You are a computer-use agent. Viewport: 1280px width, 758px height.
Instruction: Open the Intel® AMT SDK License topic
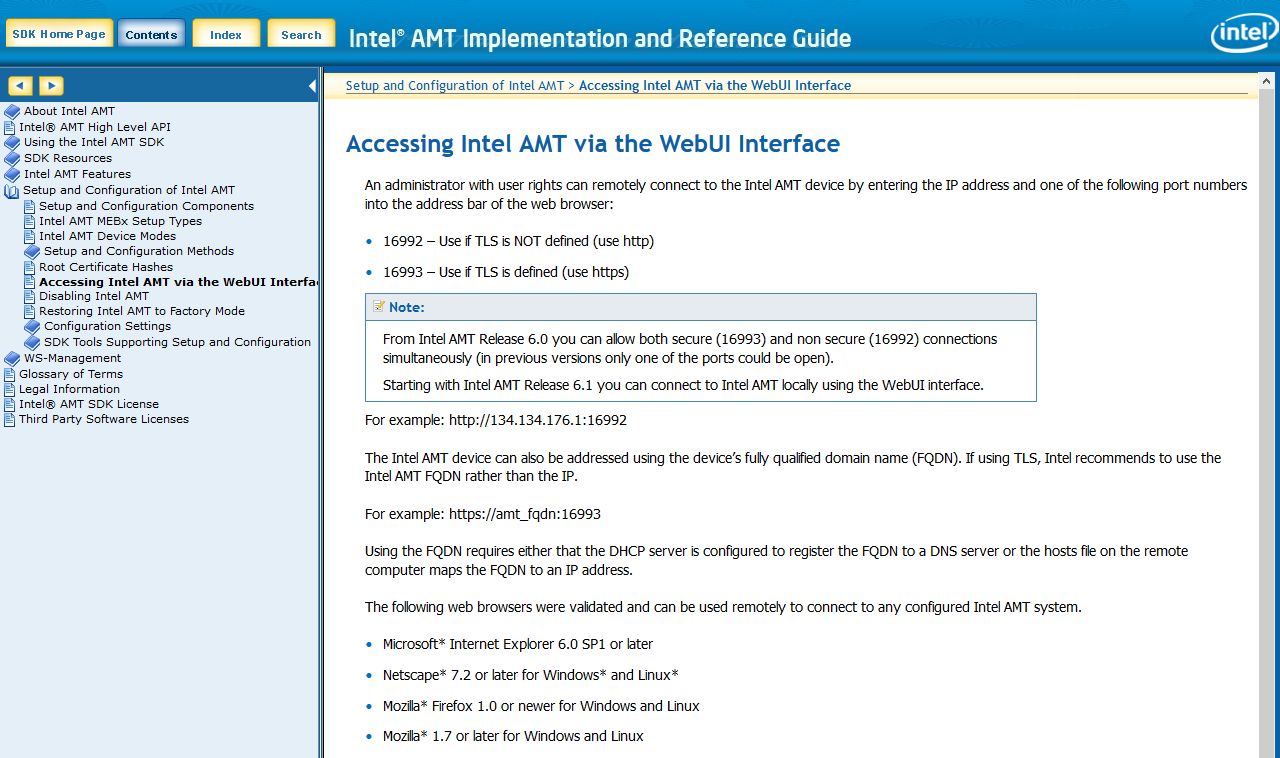tap(89, 404)
